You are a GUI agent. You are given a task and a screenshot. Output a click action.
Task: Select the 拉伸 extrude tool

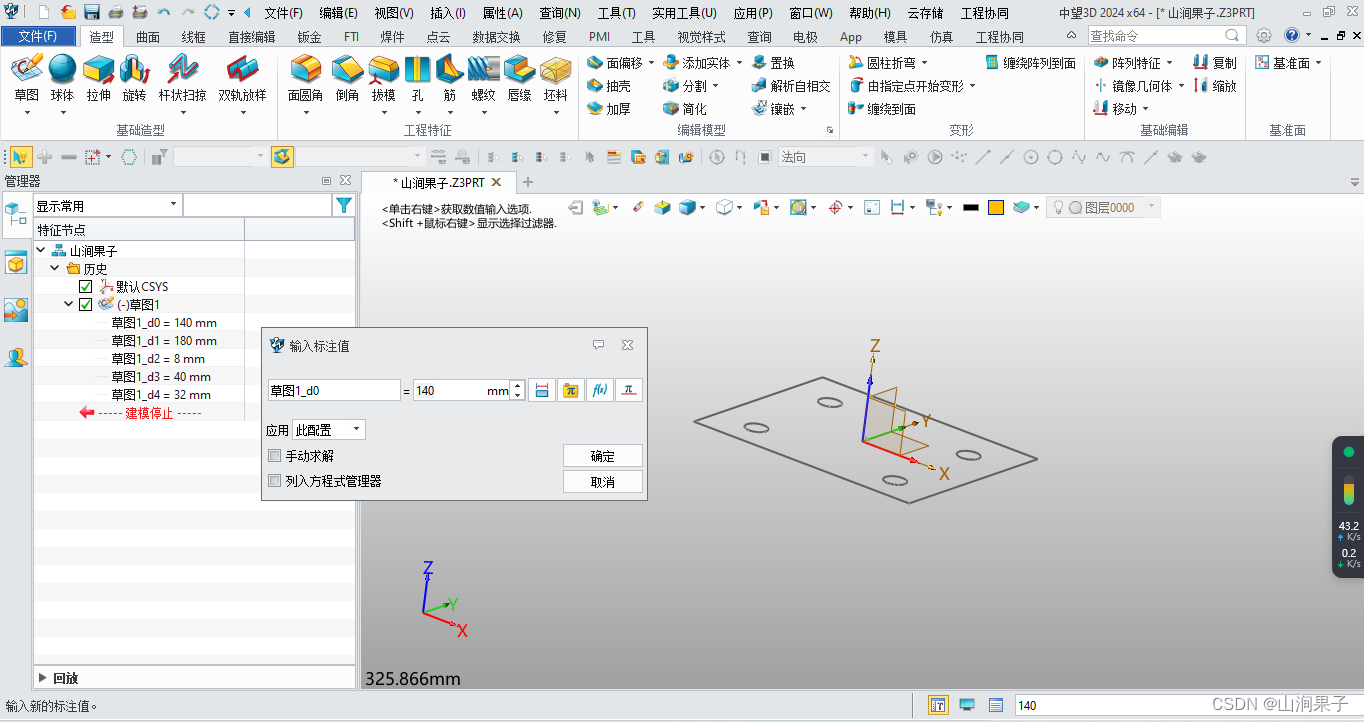click(98, 78)
